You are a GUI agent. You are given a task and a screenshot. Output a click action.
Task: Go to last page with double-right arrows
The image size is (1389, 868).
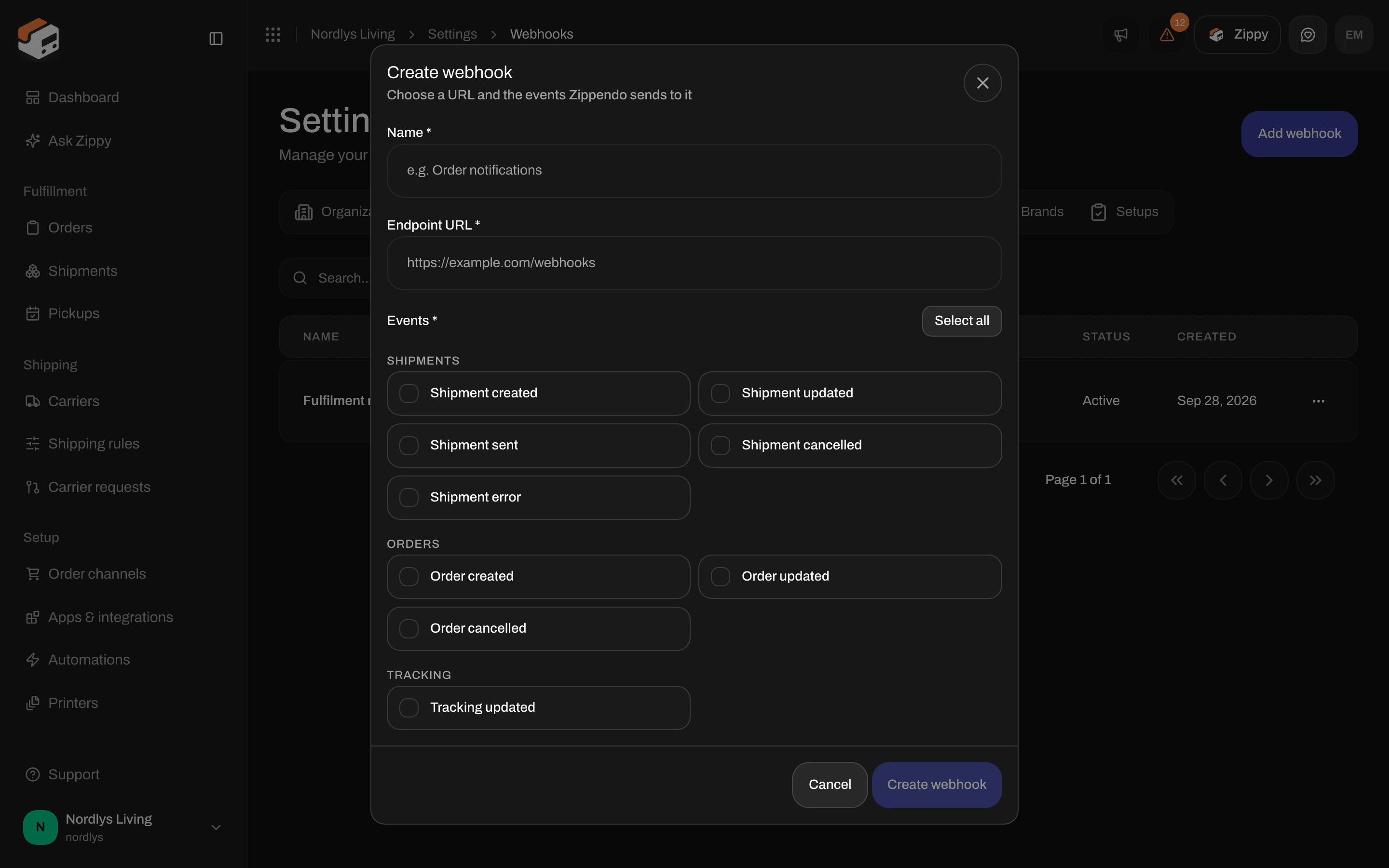click(x=1316, y=480)
